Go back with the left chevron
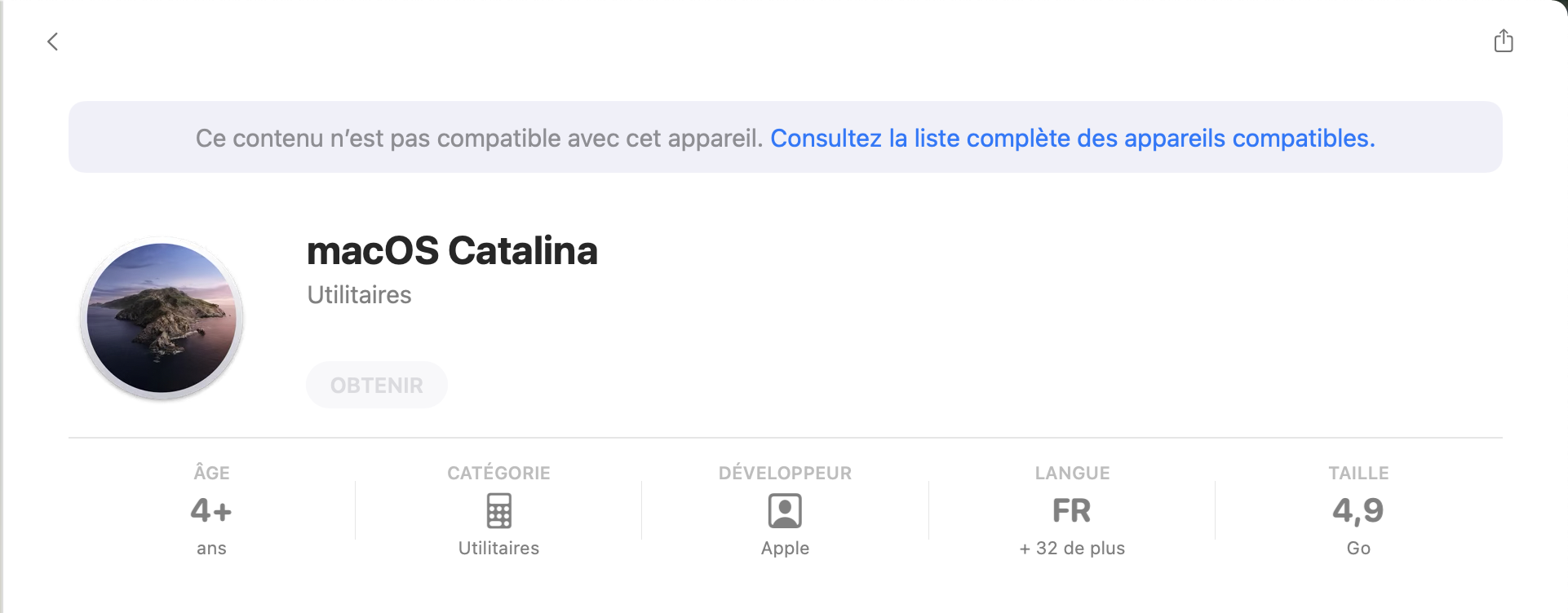Image resolution: width=1568 pixels, height=613 pixels. coord(53,42)
